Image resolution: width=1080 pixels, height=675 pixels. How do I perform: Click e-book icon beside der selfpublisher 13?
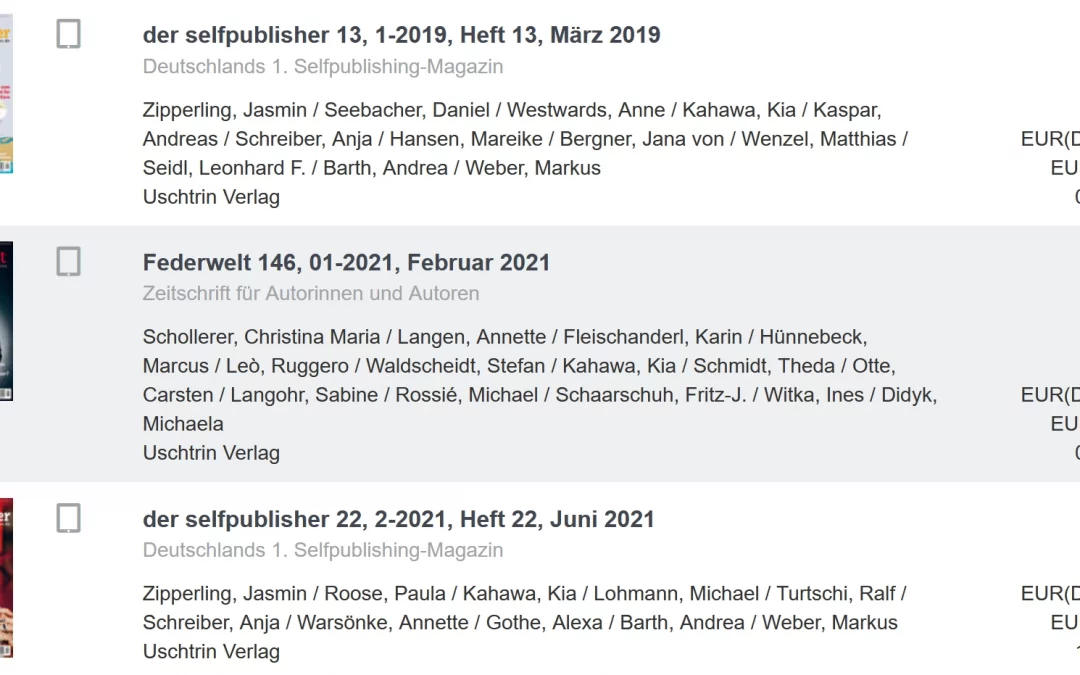point(68,35)
